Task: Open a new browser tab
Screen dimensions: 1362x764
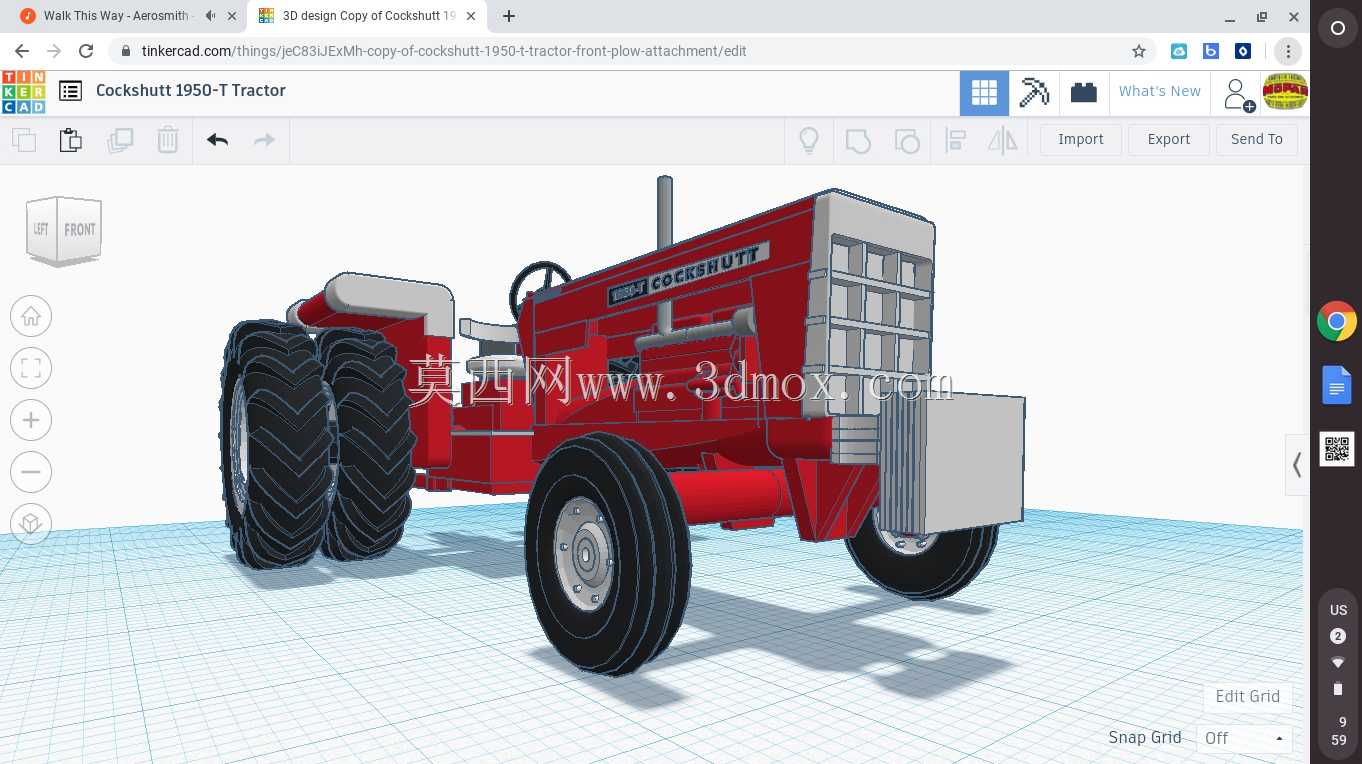Action: point(509,16)
